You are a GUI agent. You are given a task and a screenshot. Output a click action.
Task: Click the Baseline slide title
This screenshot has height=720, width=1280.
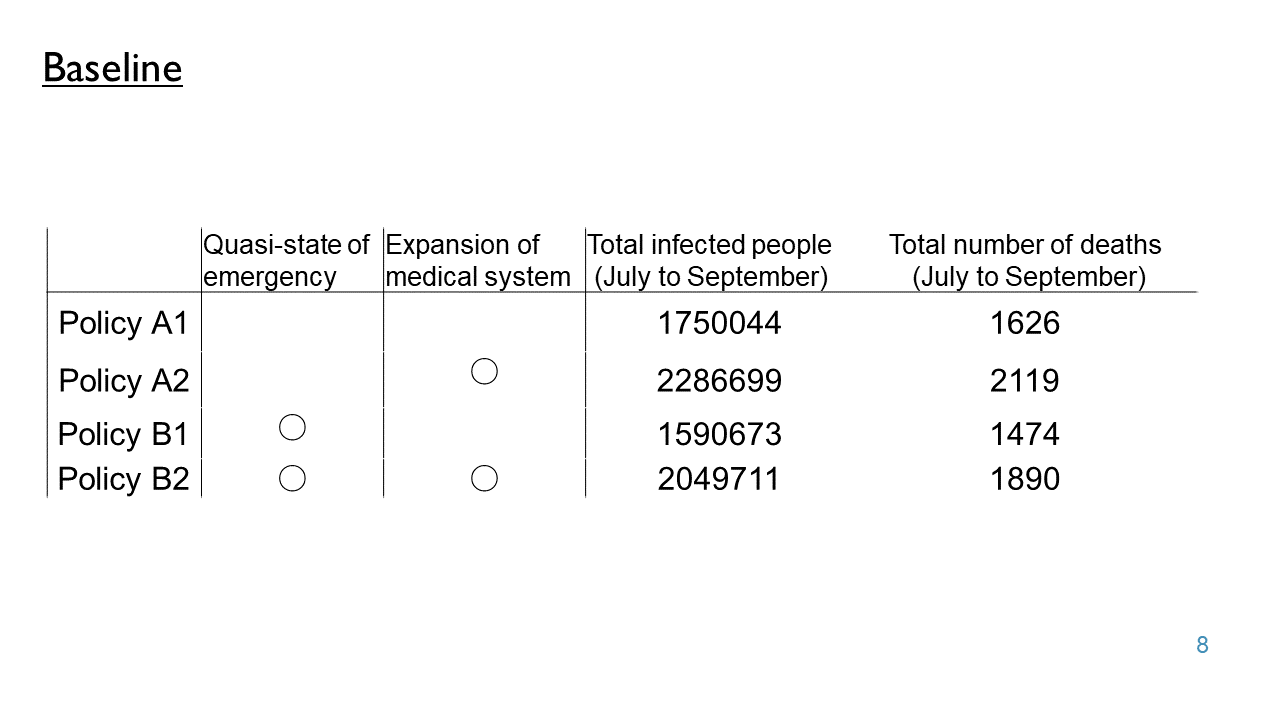pos(112,68)
